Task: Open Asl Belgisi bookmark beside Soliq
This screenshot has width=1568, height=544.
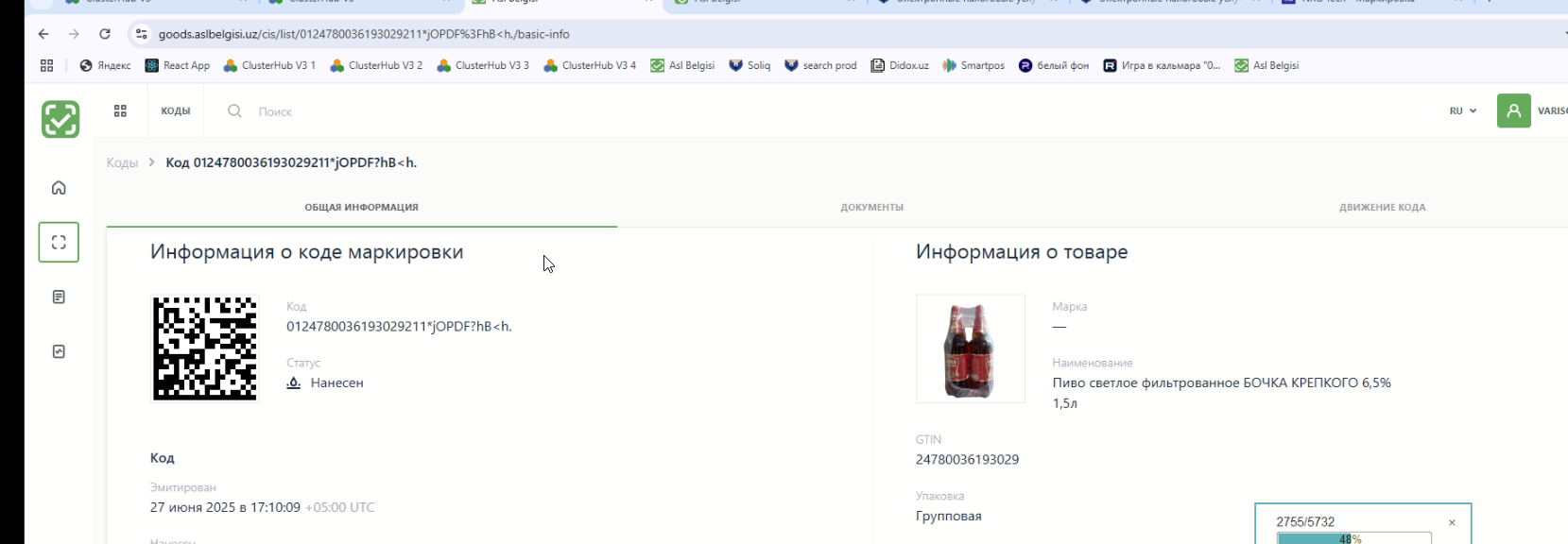Action: tap(682, 65)
